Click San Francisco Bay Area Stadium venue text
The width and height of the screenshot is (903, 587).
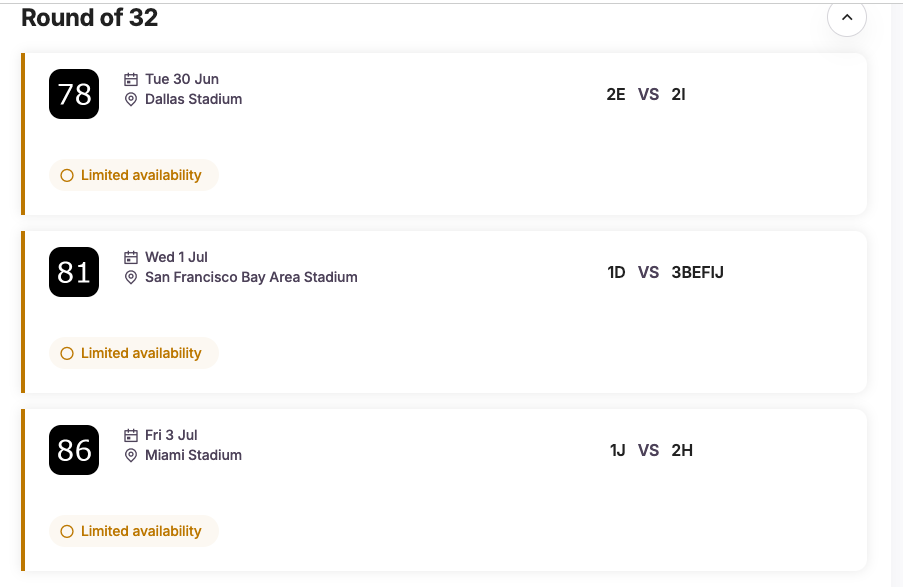coord(251,277)
